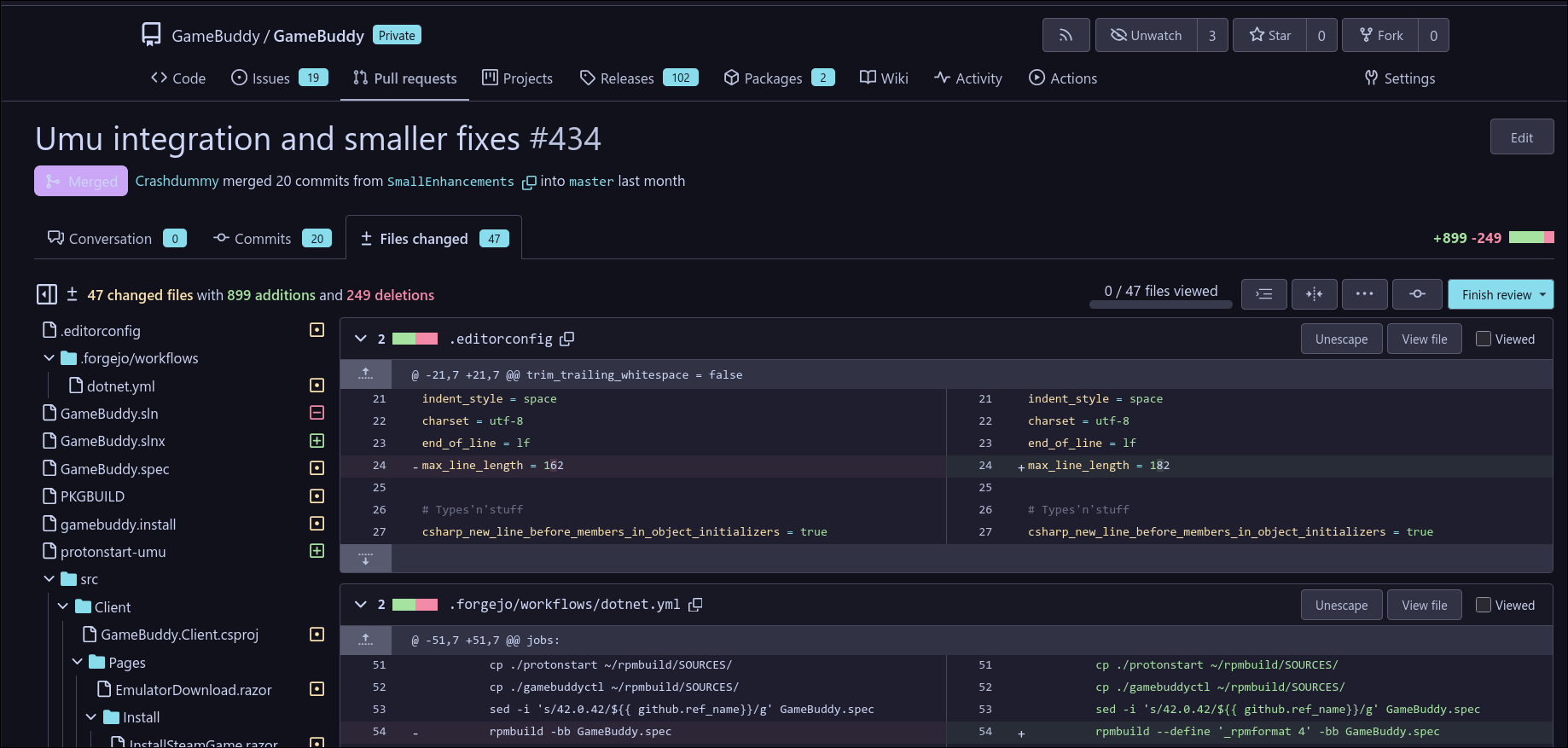The width and height of the screenshot is (1568, 748).
Task: Switch to the Releases tab
Action: [639, 78]
